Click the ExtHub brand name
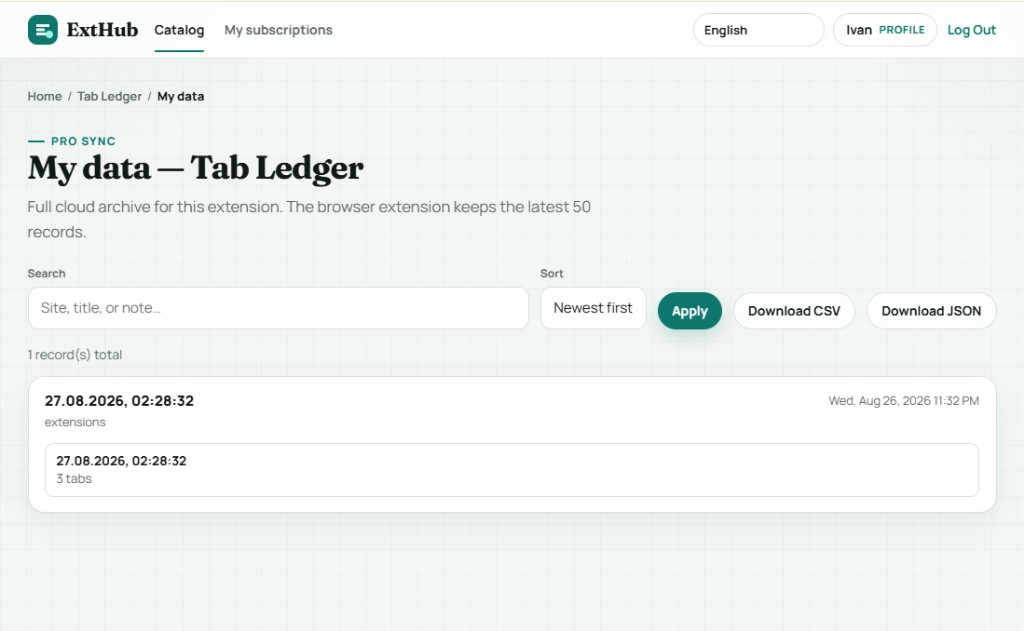This screenshot has height=631, width=1024. click(x=102, y=30)
